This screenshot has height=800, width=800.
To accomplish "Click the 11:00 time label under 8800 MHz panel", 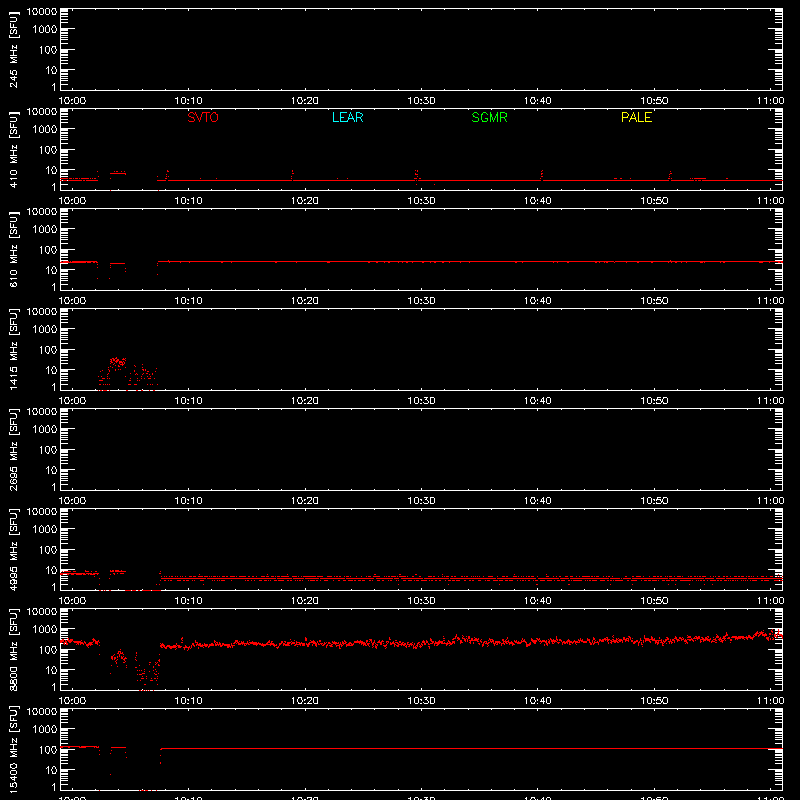I will (x=770, y=701).
